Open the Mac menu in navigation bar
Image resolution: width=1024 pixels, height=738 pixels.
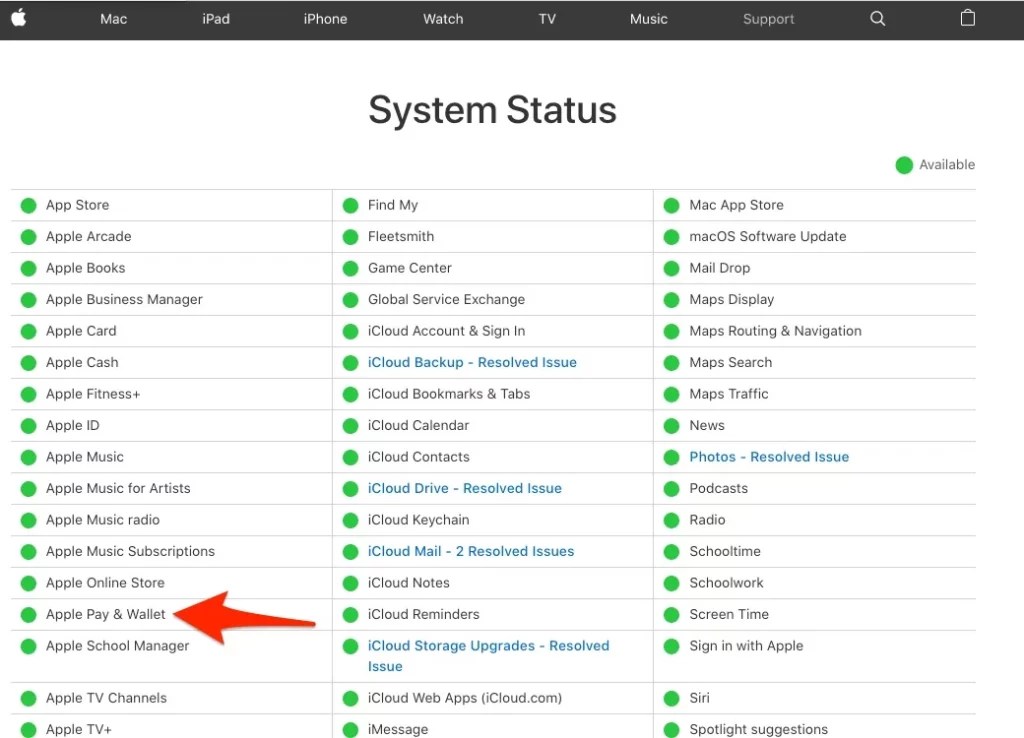(114, 19)
